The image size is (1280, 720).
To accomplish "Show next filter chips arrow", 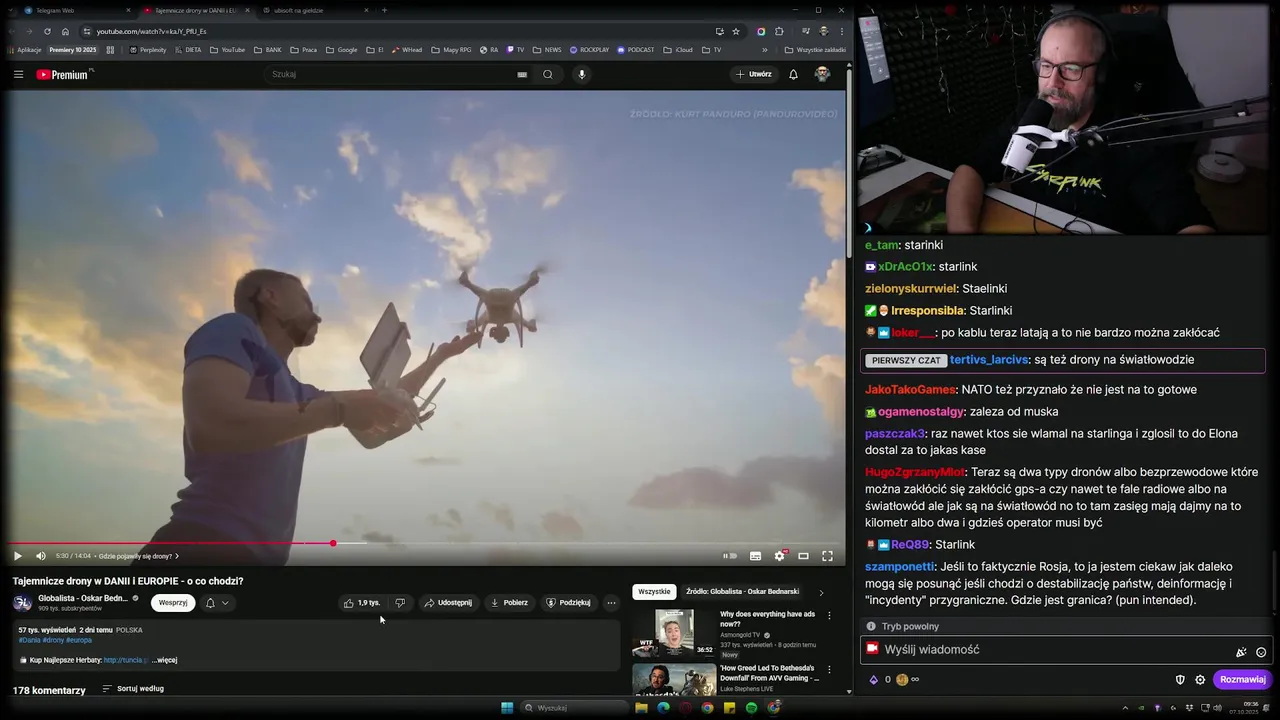I will click(821, 592).
